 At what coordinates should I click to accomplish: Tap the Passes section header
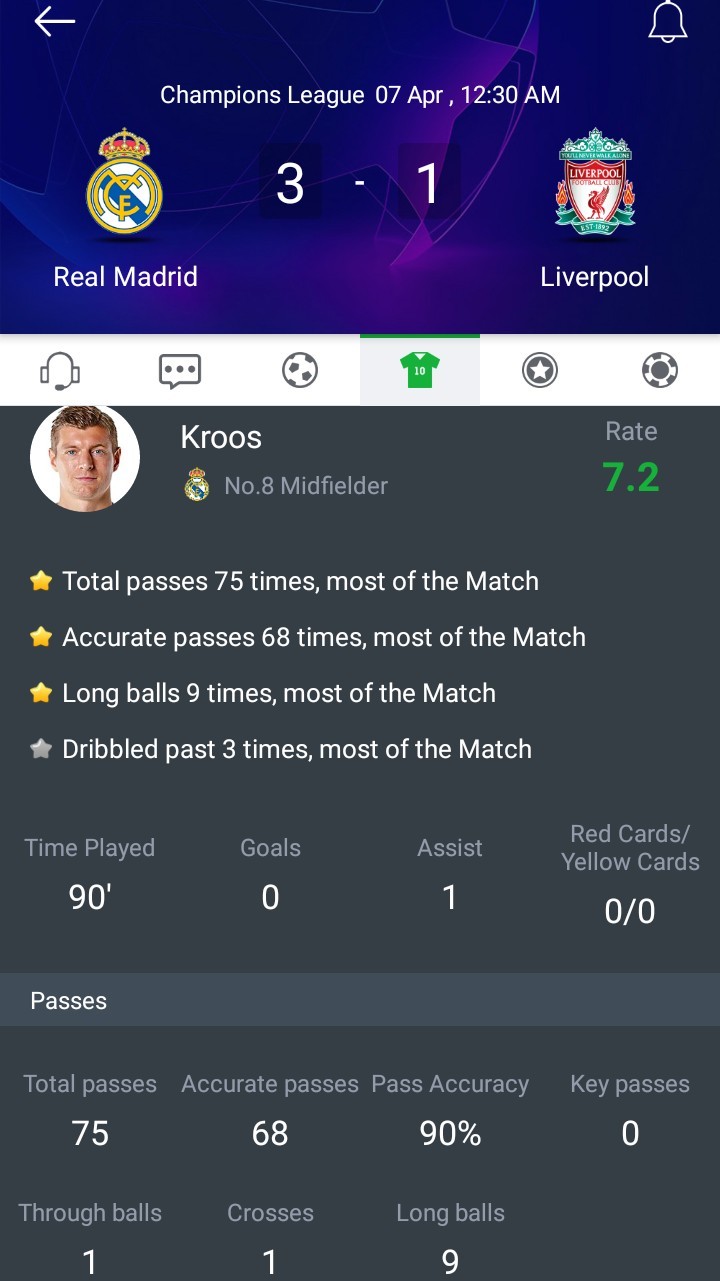(x=69, y=1001)
